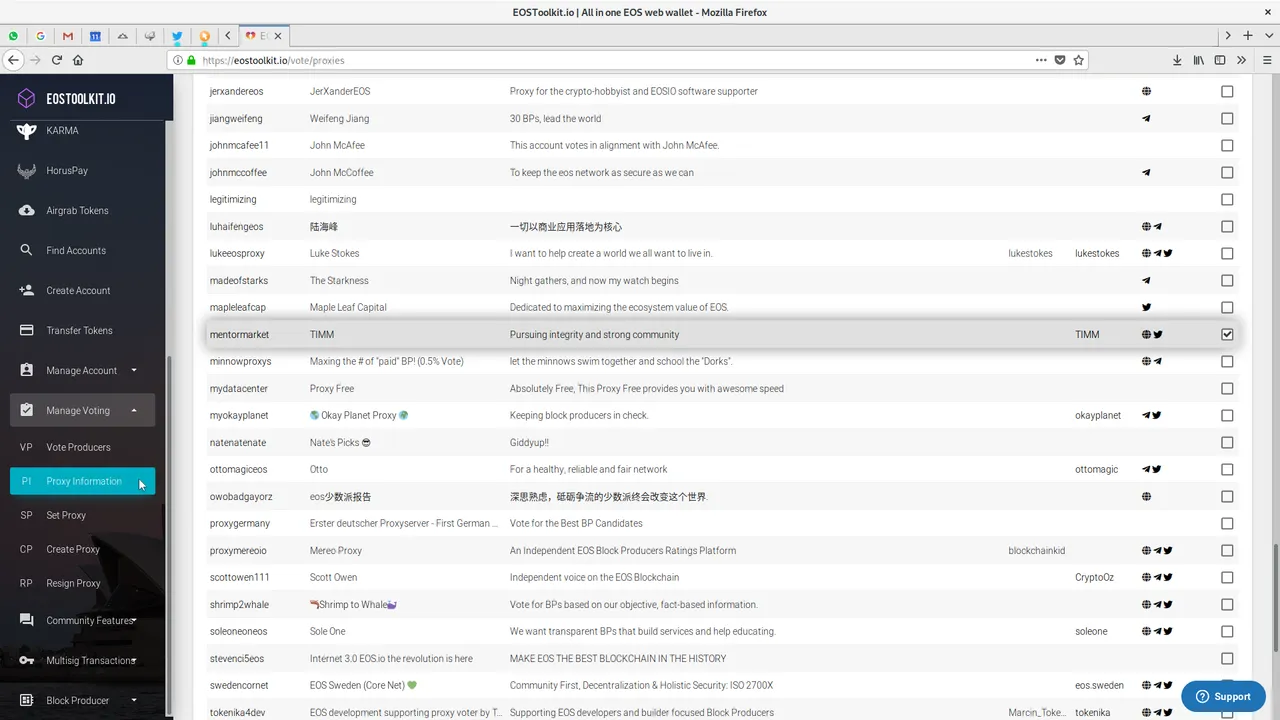Click the Support button
The height and width of the screenshot is (720, 1280).
1223,696
